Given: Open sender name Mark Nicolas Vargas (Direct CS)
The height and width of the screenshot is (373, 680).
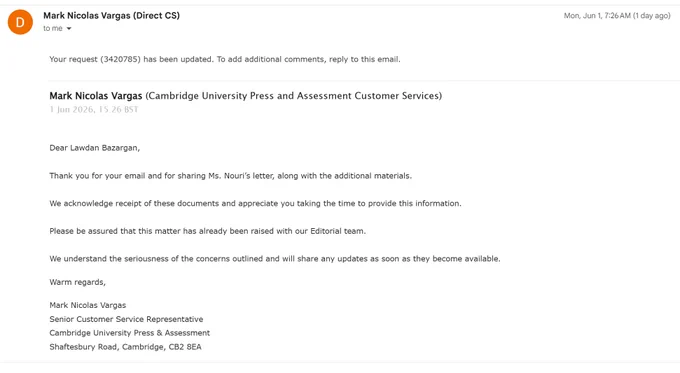Looking at the screenshot, I should point(111,15).
